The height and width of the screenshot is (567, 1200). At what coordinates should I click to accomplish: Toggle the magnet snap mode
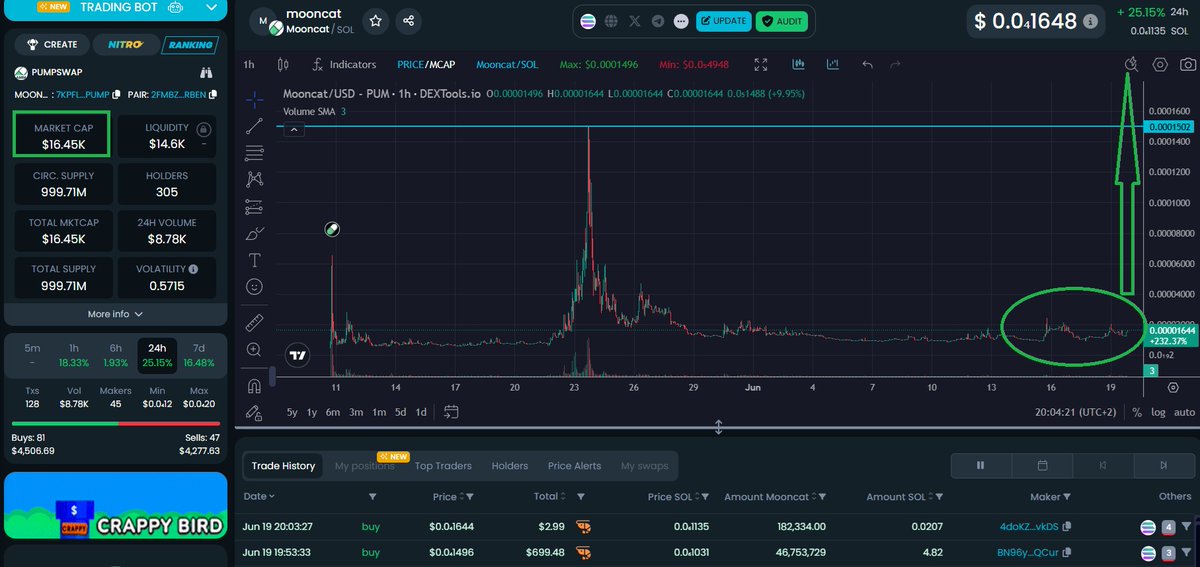coord(254,385)
